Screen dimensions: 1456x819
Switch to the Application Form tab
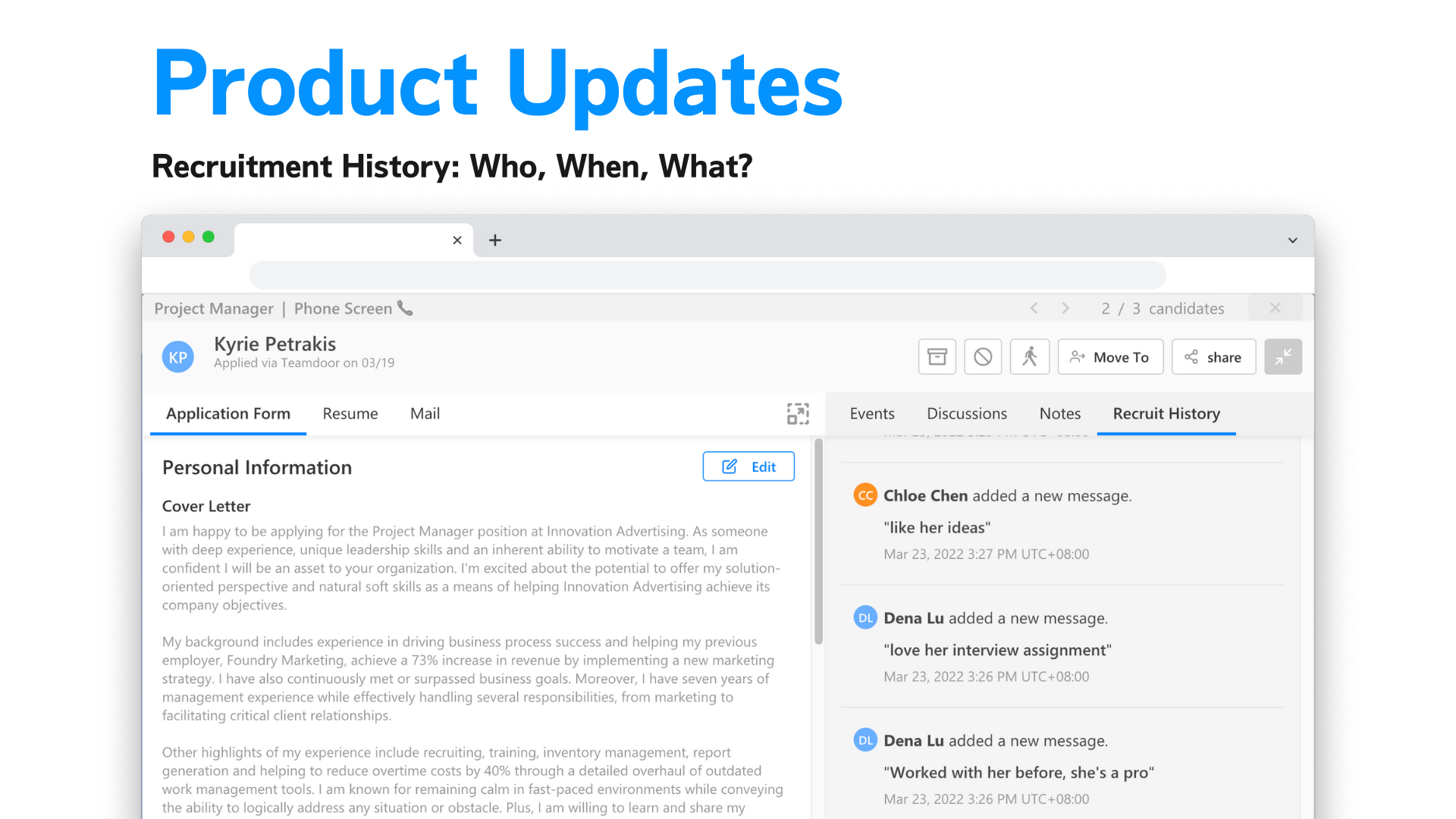click(228, 413)
